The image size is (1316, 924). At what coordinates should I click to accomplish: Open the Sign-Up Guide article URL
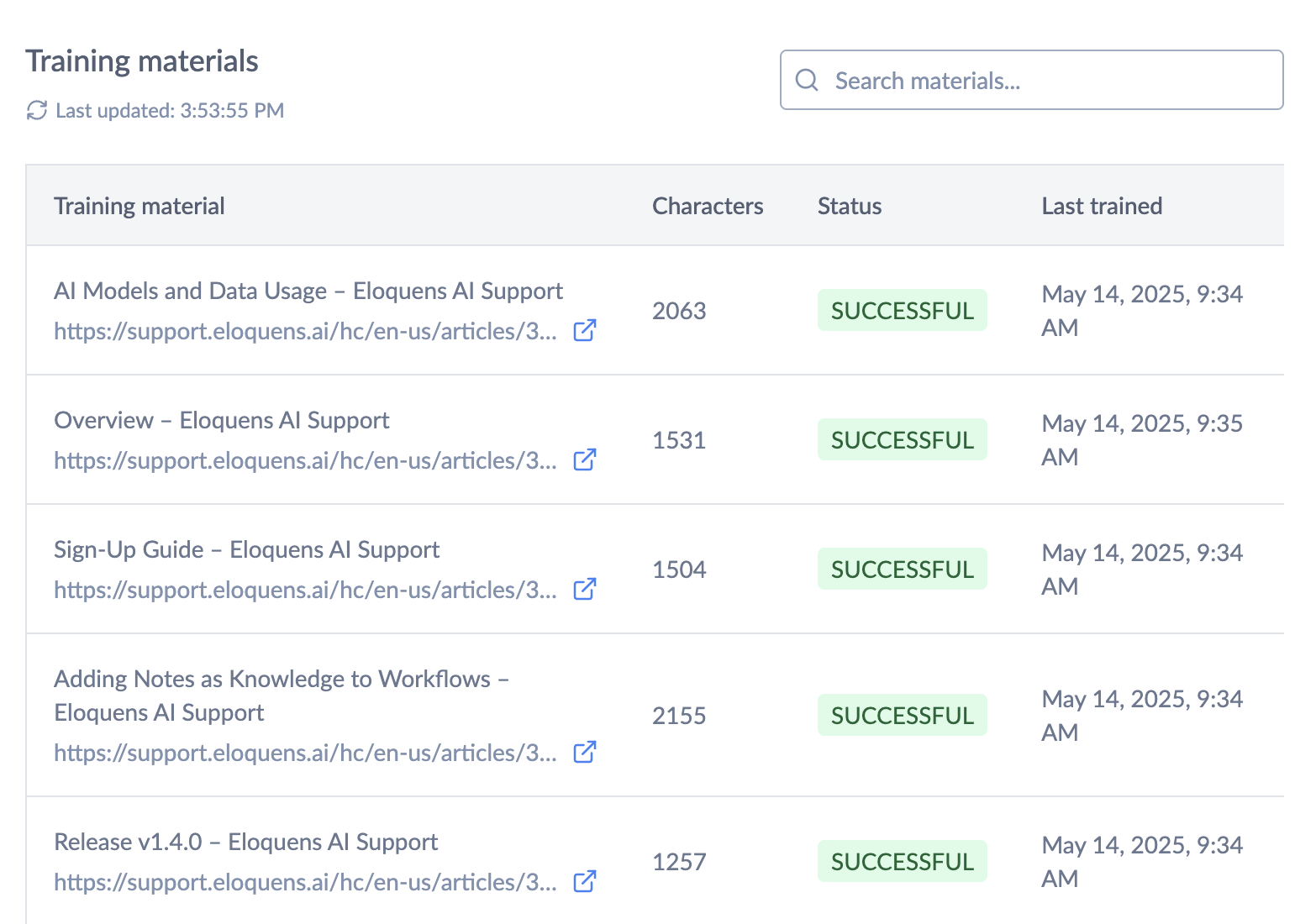(305, 590)
